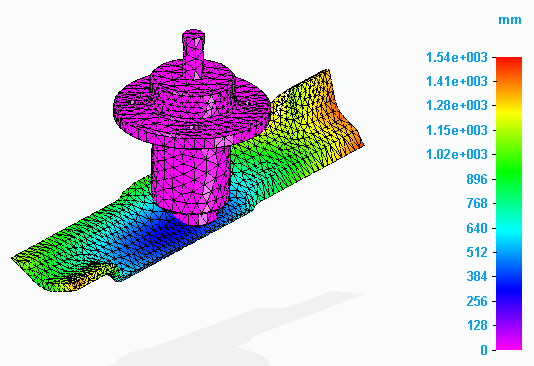Viewport: 534px width, 366px height.
Task: Click the mm units label
Action: (x=509, y=20)
